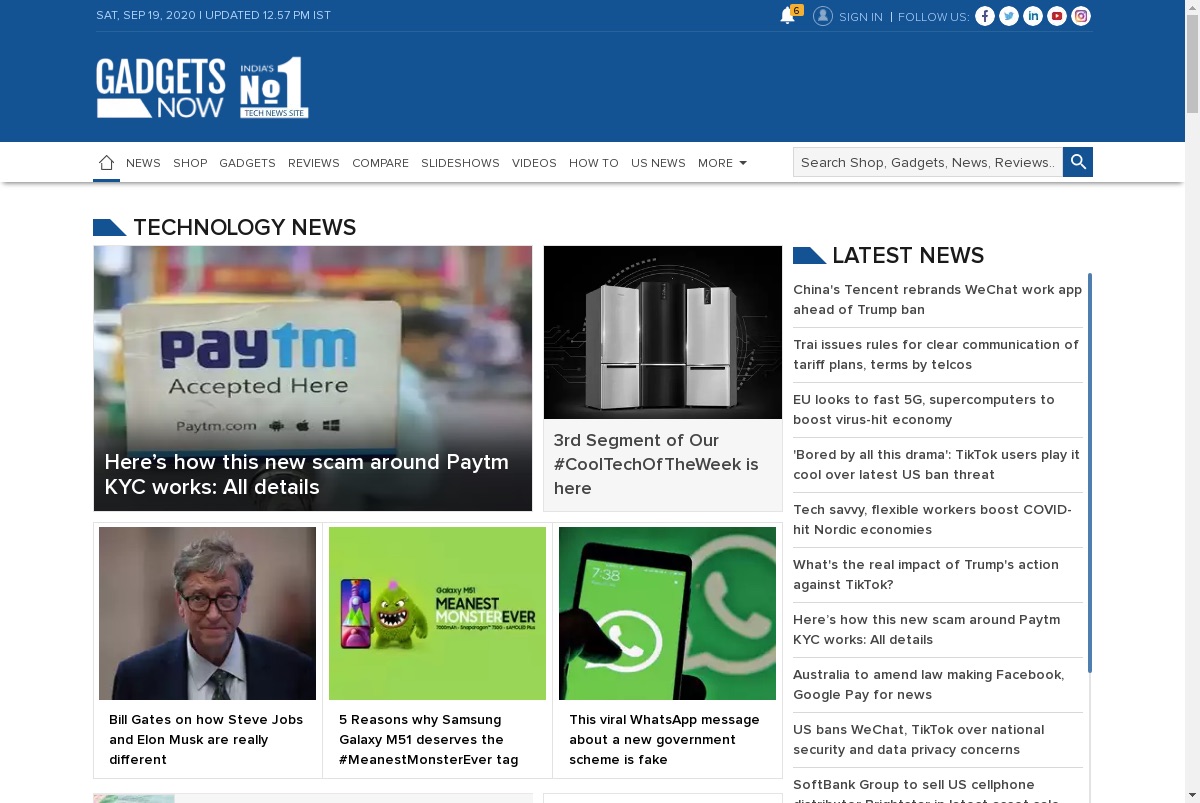The height and width of the screenshot is (803, 1200).
Task: Click the SIGN IN link
Action: 861,17
